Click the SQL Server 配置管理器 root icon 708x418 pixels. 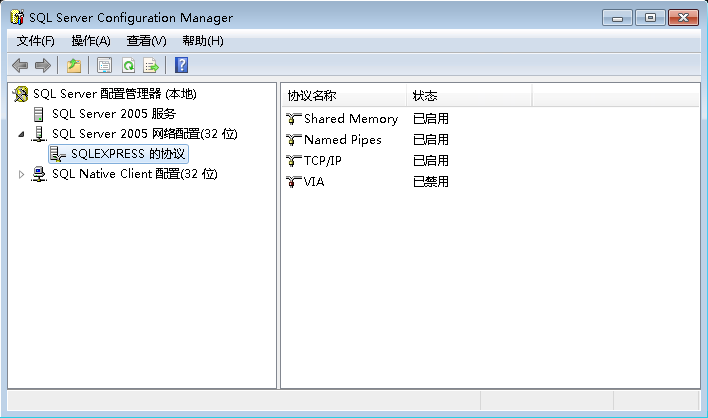click(20, 94)
